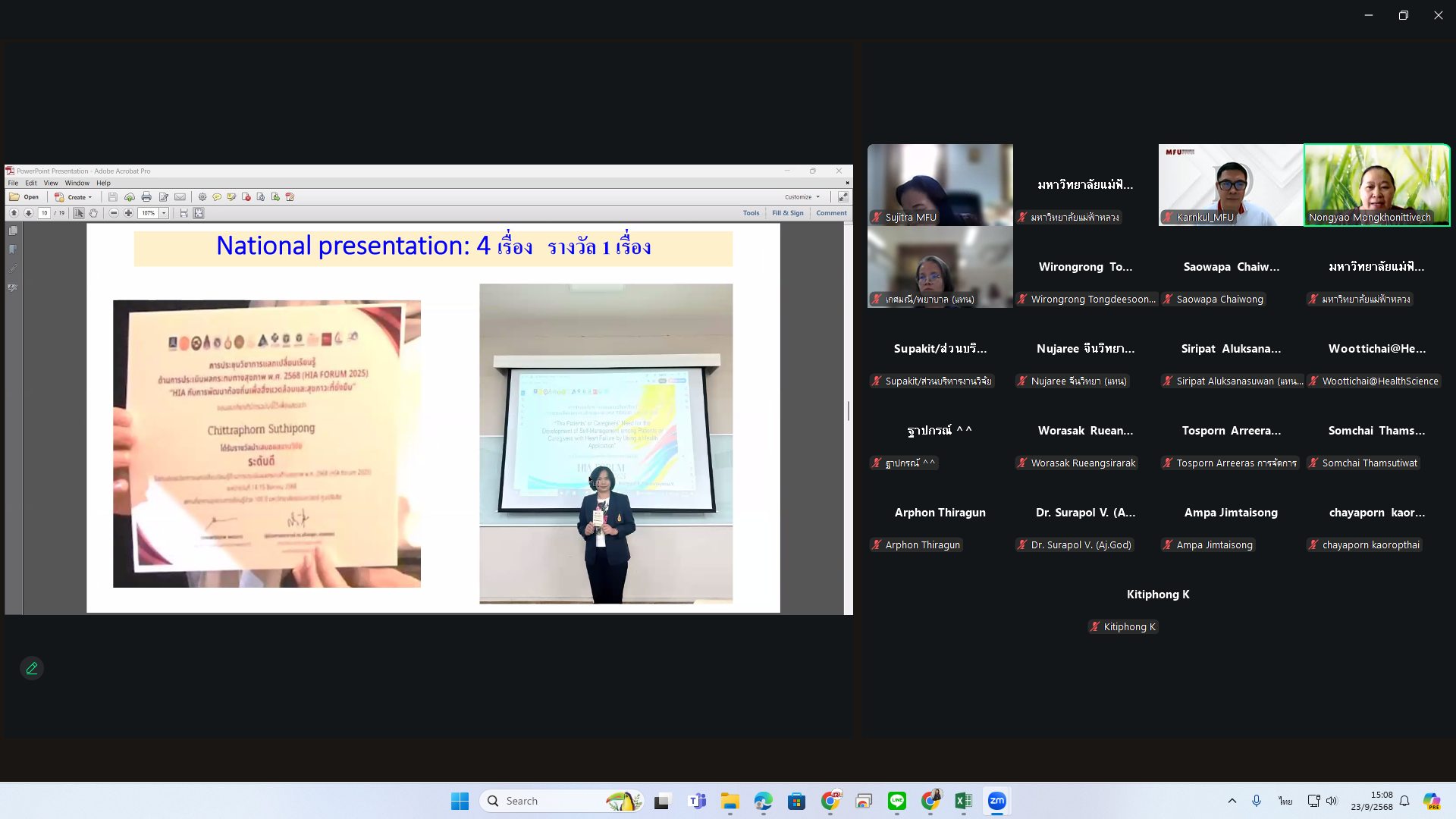Toggle the scrolling mode page display

[x=184, y=213]
